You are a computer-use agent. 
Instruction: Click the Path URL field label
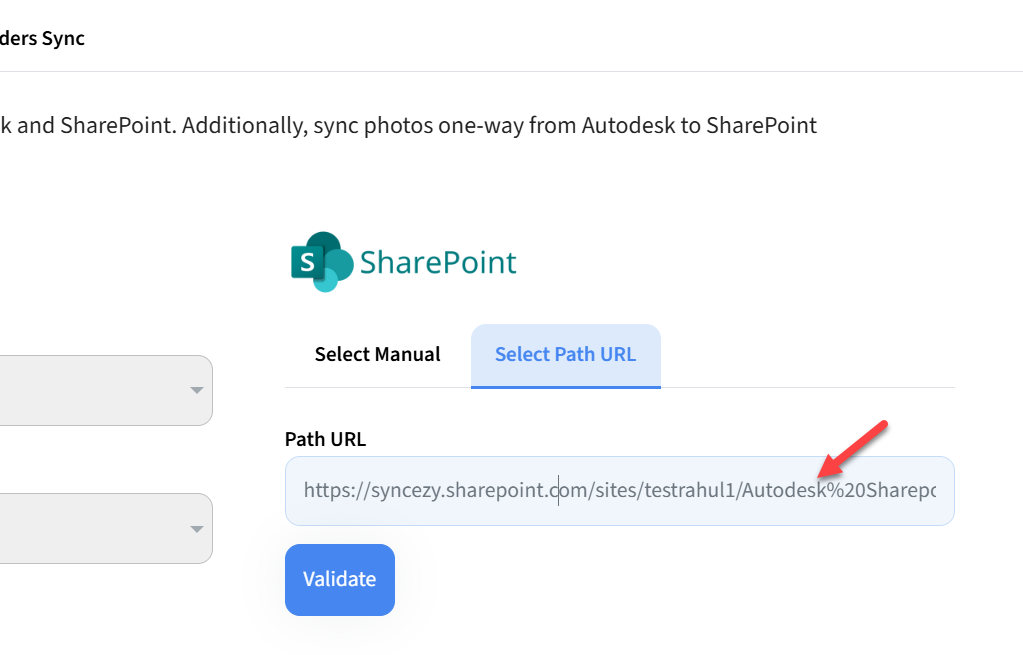[x=325, y=439]
